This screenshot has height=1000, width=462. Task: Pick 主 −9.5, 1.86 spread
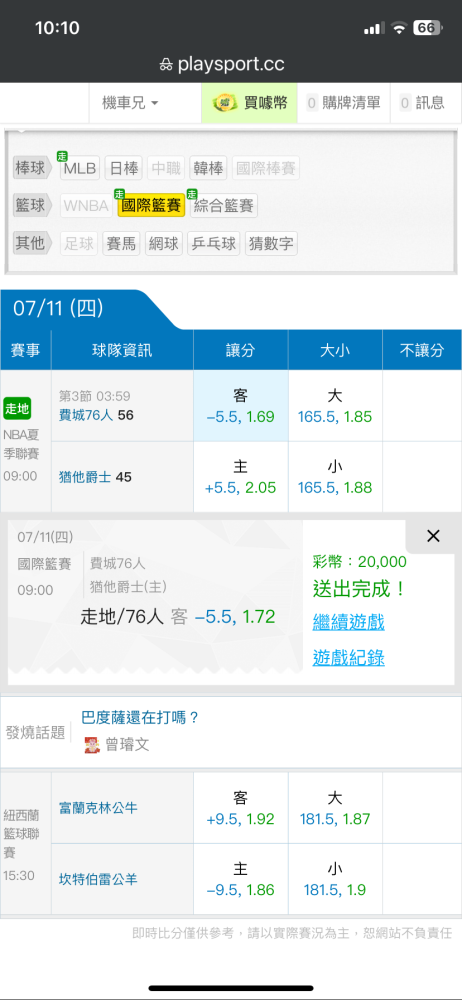(x=241, y=879)
